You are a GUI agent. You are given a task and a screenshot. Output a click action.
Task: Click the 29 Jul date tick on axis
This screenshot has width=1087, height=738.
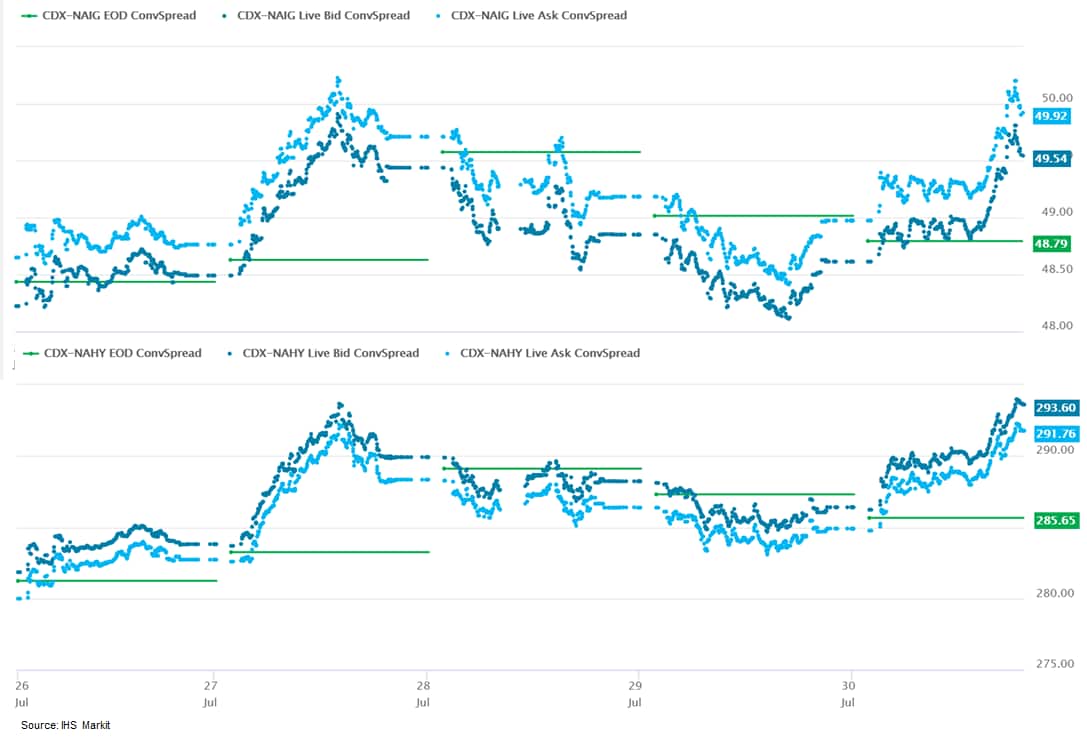(x=636, y=693)
